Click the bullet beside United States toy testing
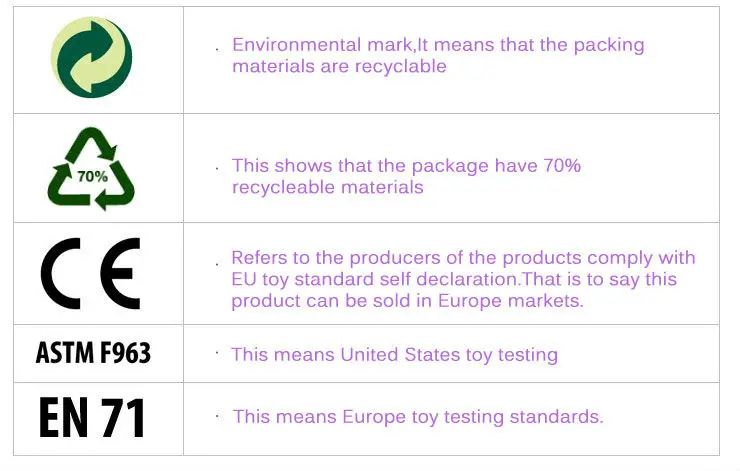Screen dimensions: 740x471 pyautogui.click(x=217, y=353)
